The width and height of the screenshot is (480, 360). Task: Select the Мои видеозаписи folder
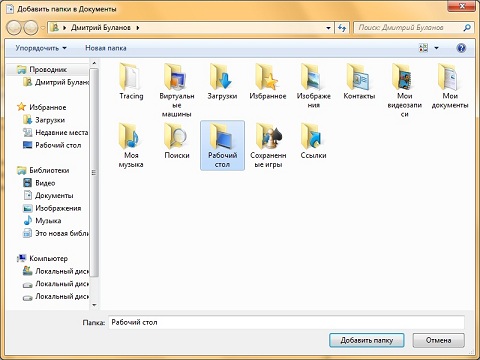(404, 89)
